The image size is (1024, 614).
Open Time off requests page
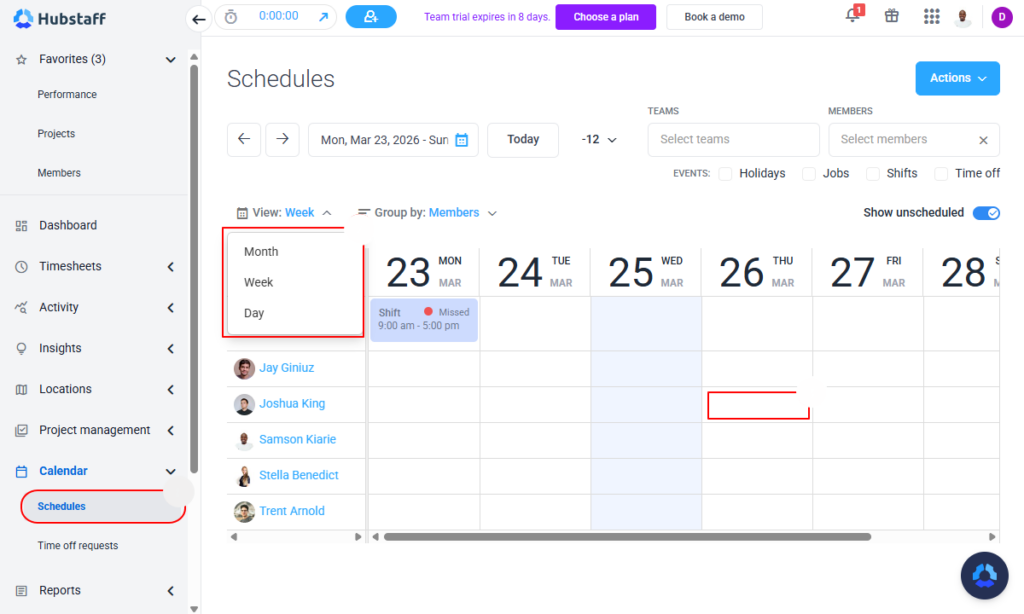(78, 545)
